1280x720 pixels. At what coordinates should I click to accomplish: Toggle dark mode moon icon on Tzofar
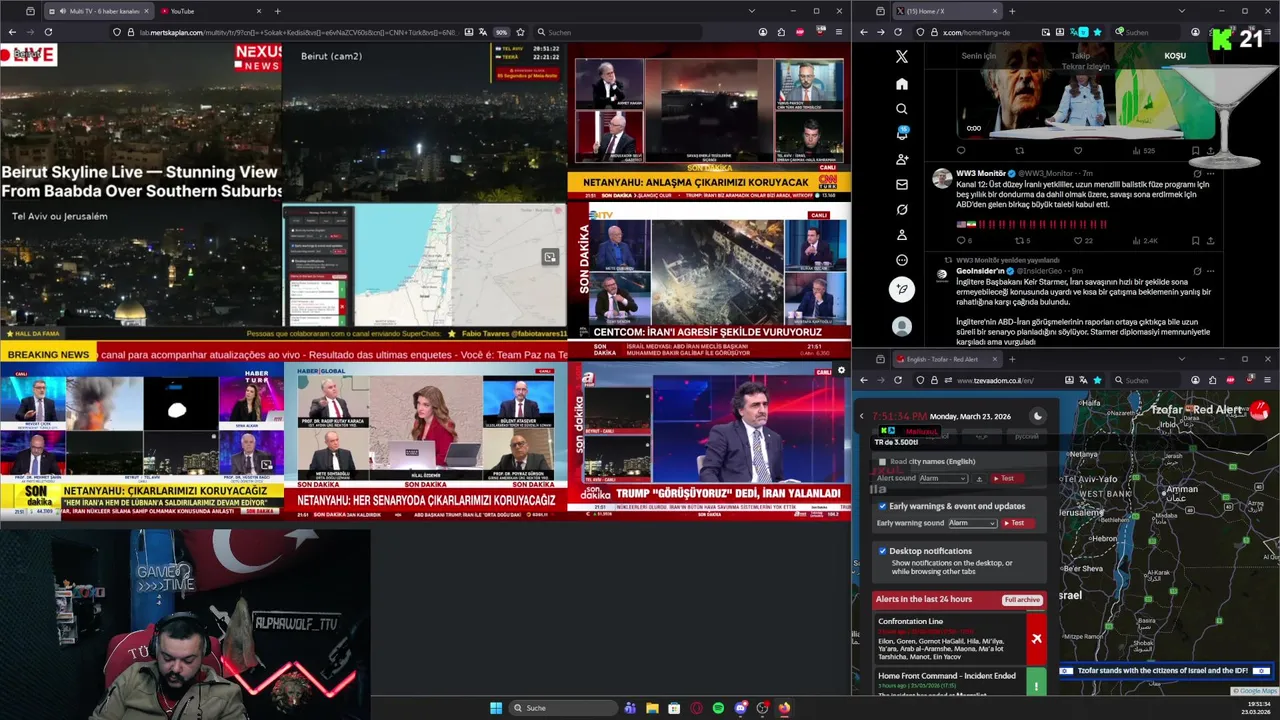pos(1037,416)
